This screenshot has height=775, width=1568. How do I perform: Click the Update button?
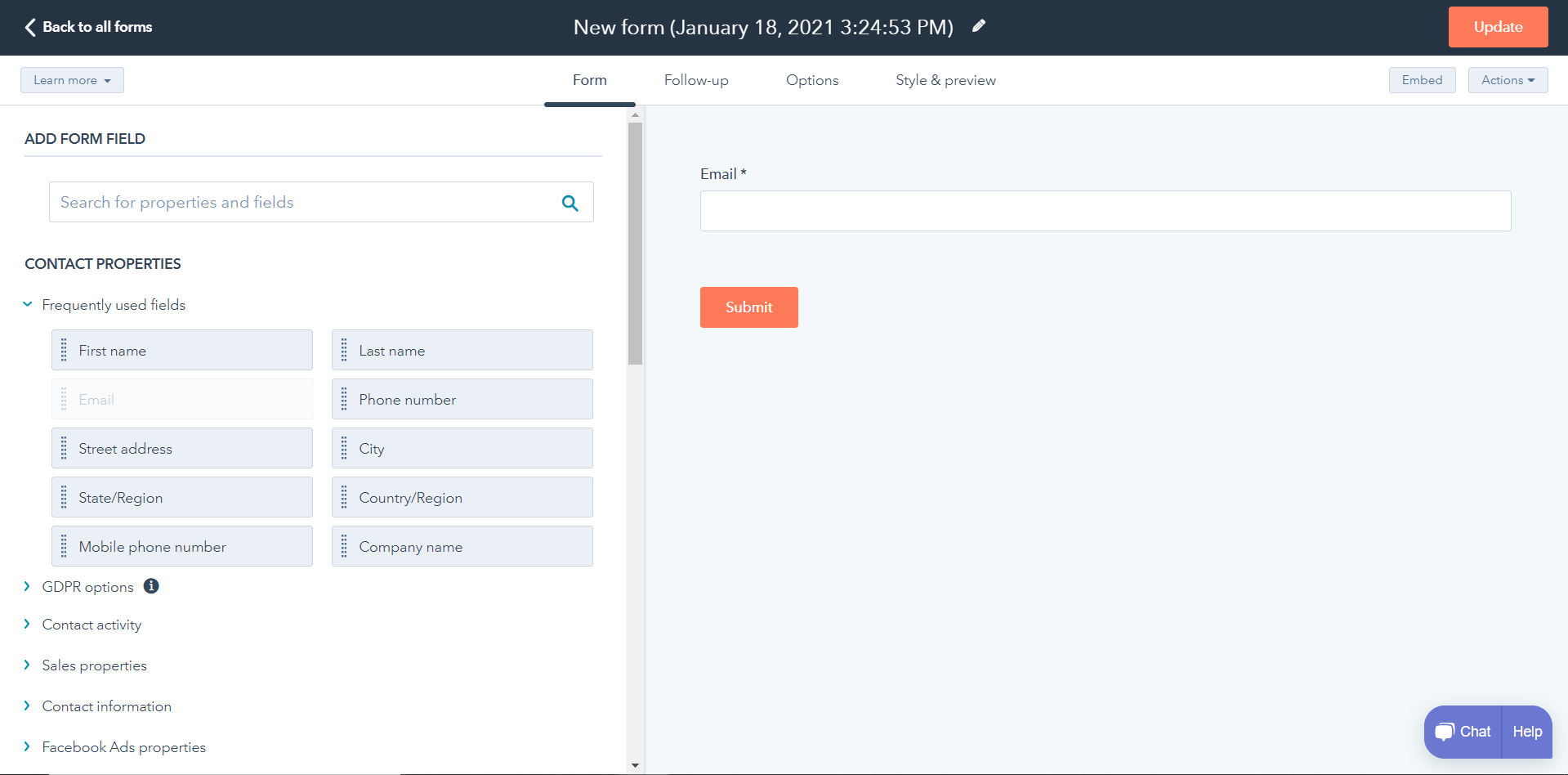click(x=1498, y=27)
